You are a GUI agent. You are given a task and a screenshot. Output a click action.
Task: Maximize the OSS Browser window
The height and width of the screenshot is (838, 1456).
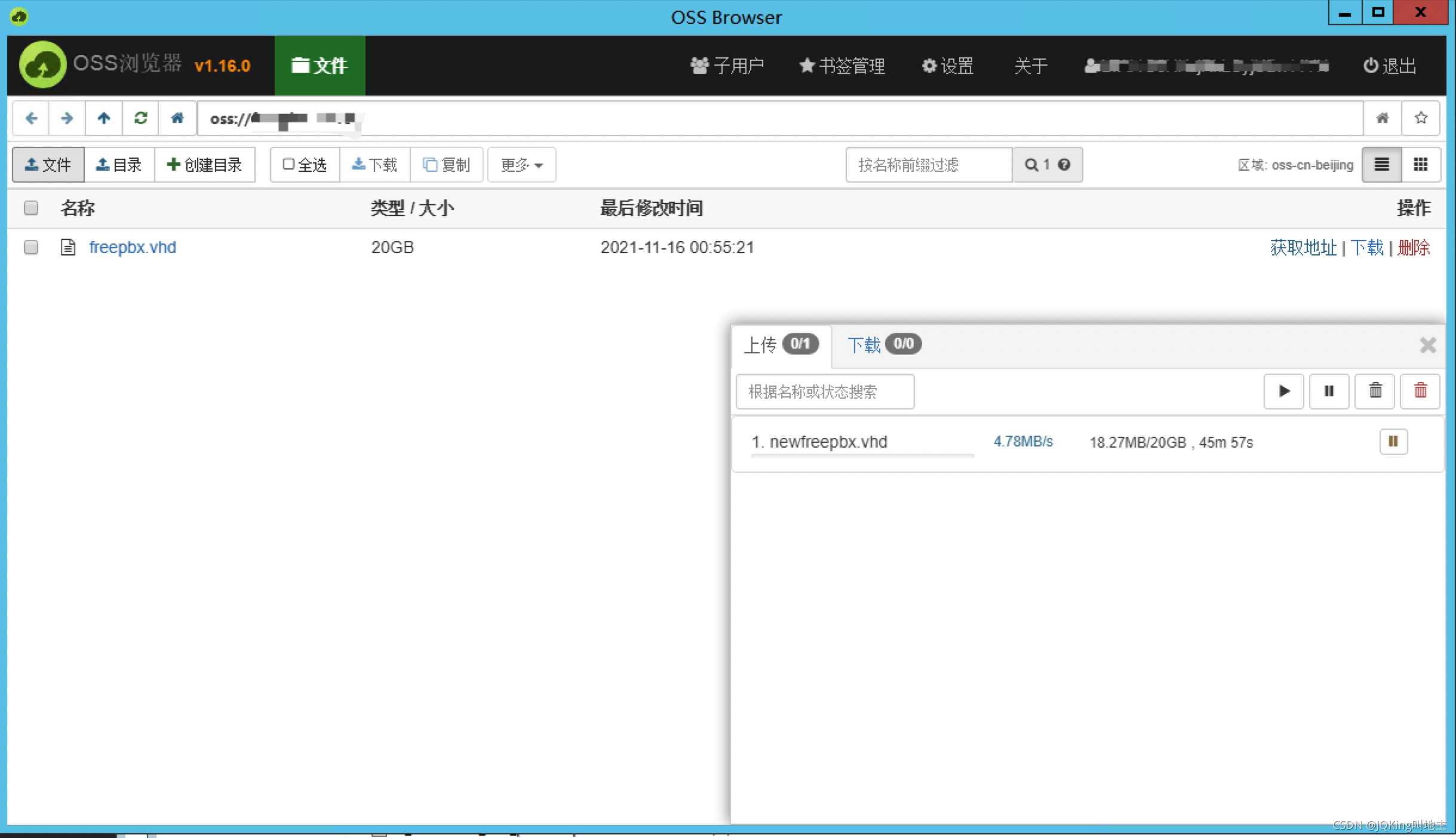pyautogui.click(x=1378, y=13)
